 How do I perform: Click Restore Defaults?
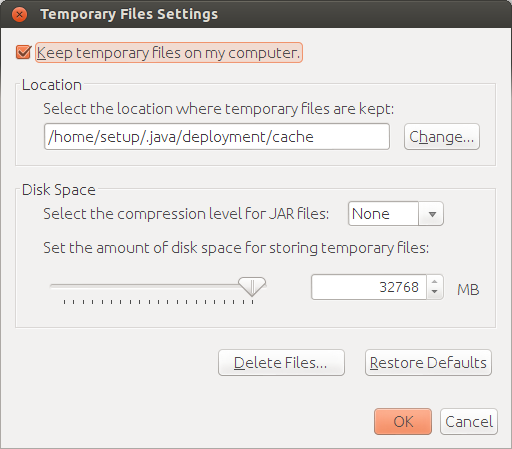pyautogui.click(x=428, y=363)
